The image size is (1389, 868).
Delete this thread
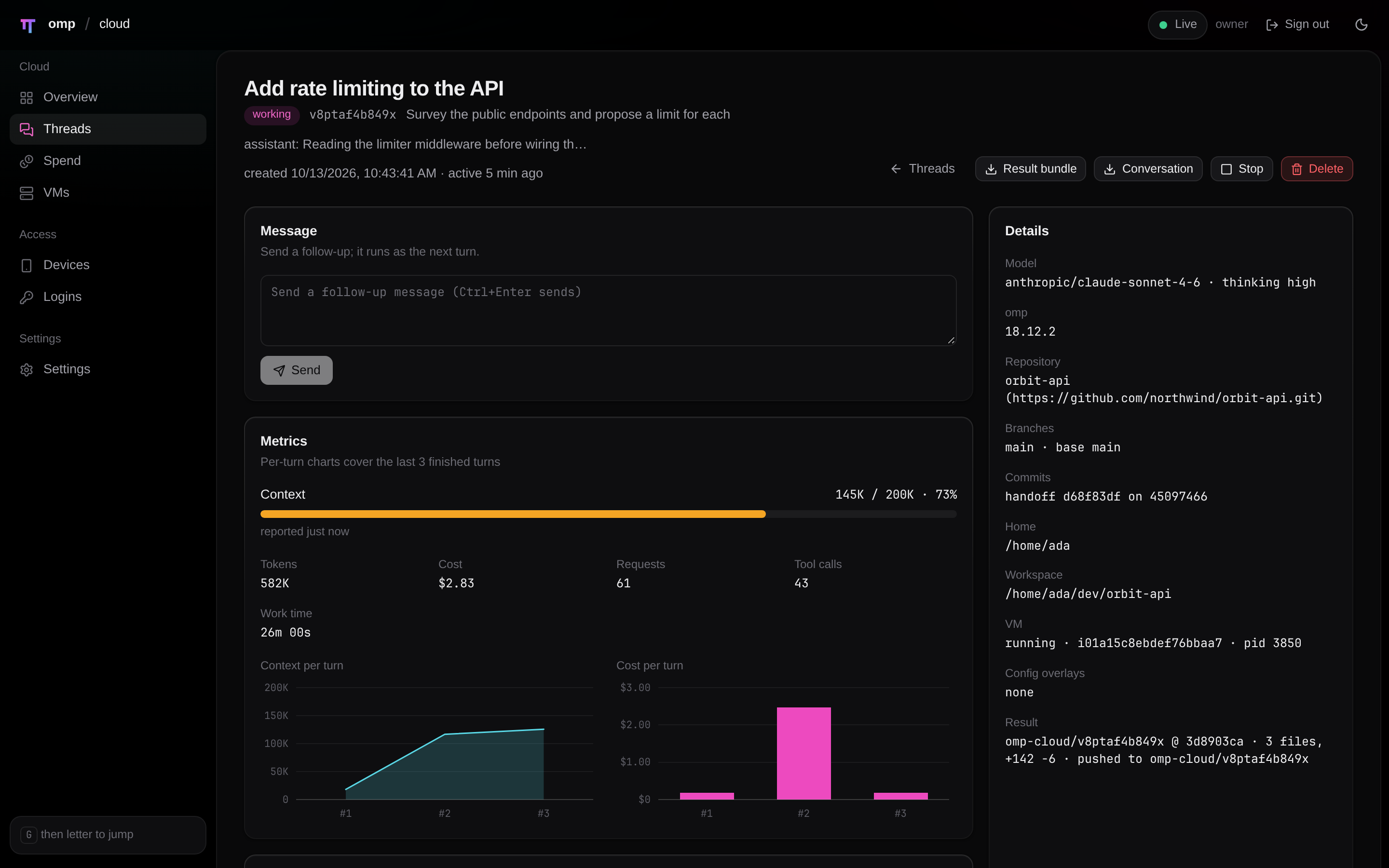(x=1317, y=169)
